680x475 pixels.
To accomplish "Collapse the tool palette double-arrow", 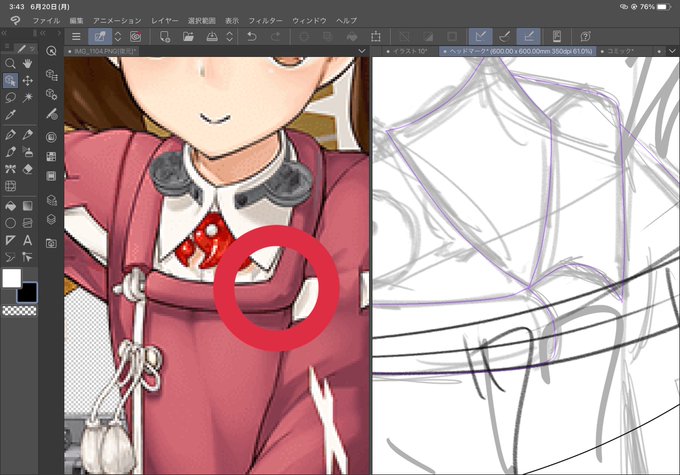I will coord(4,33).
